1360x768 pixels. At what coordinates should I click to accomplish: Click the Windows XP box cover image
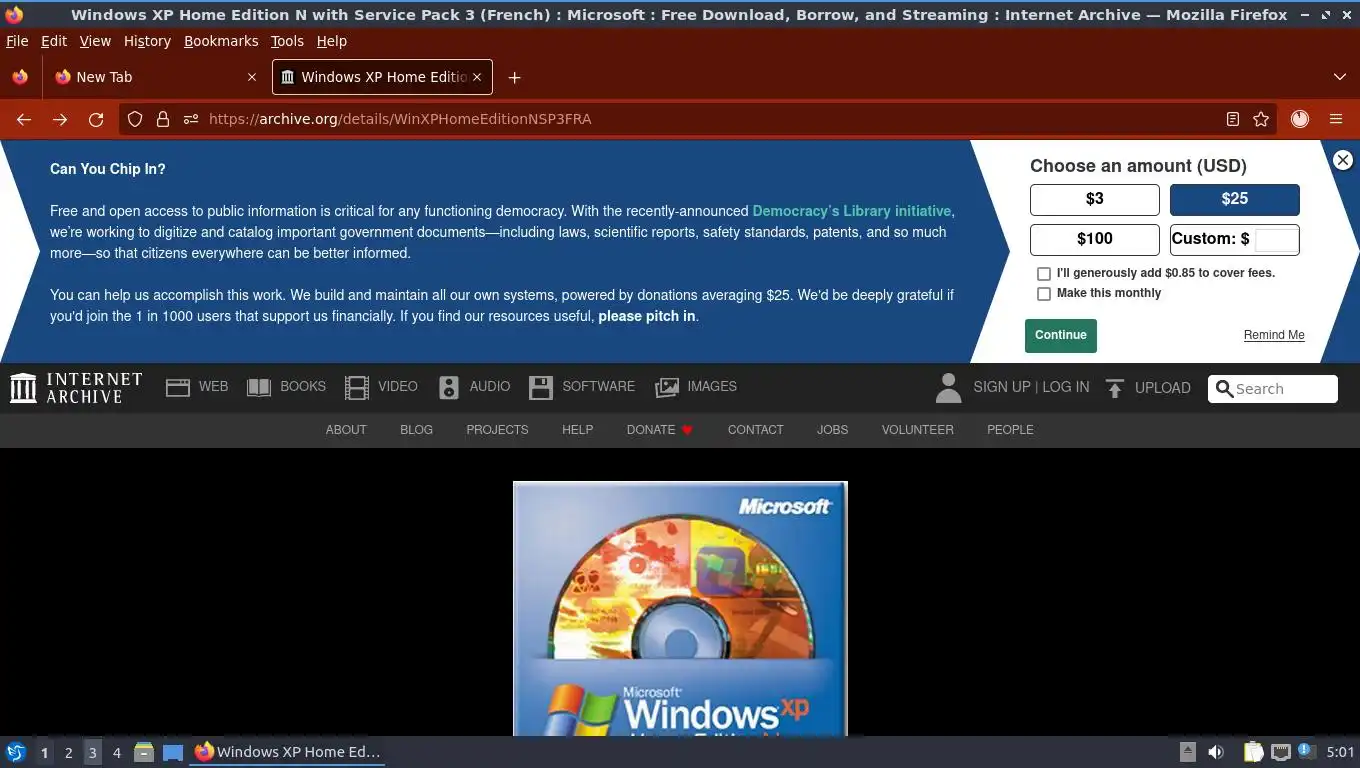tap(680, 609)
